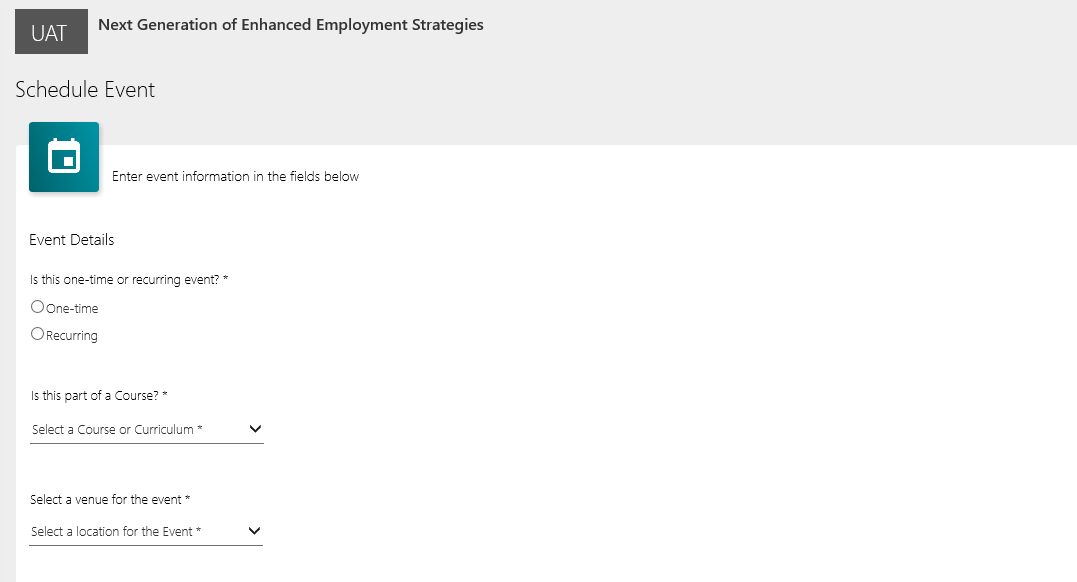1077x582 pixels.
Task: Click the "One-time" option label text
Action: pyautogui.click(x=72, y=309)
